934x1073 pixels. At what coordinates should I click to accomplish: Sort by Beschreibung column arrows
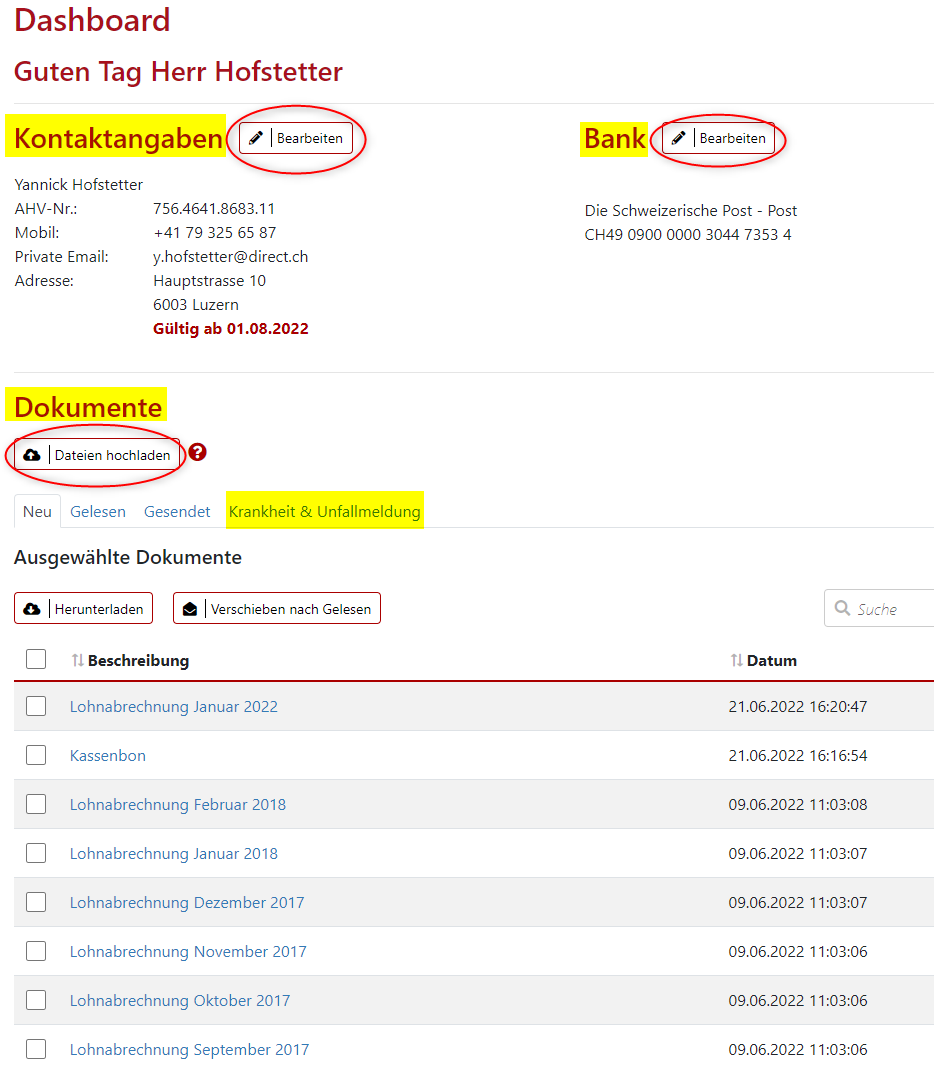(78, 661)
